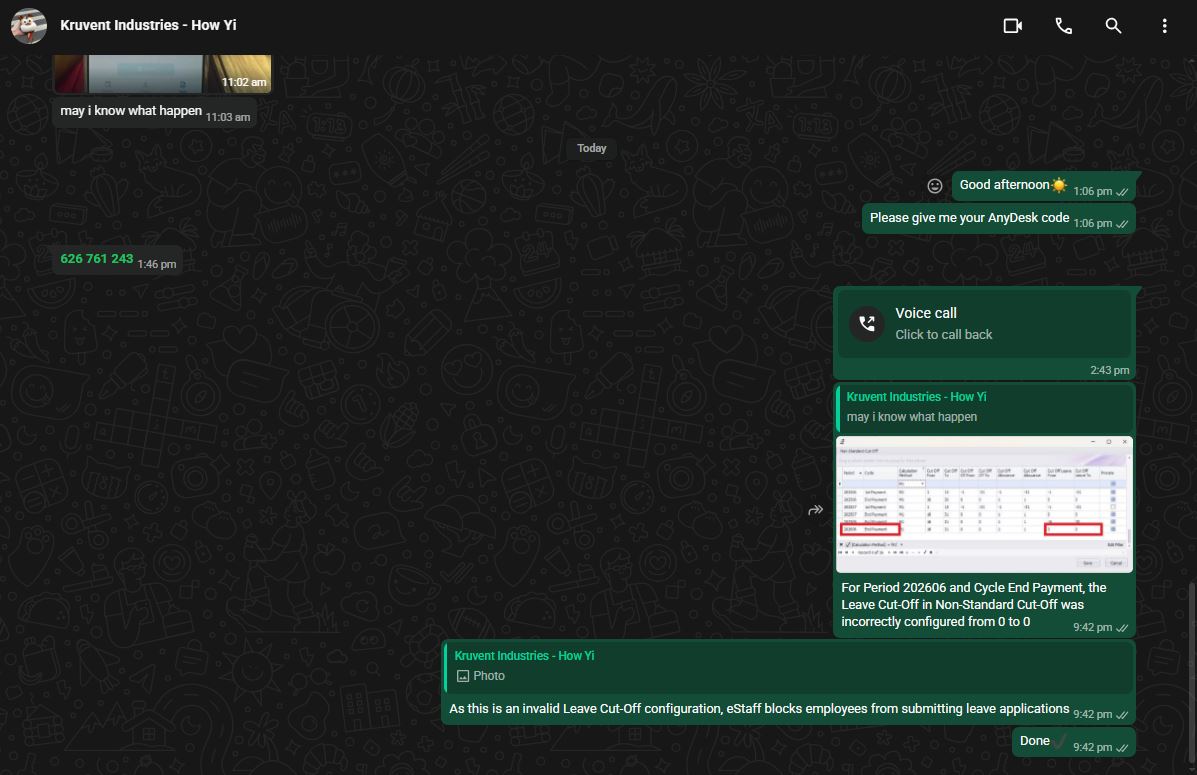1197x775 pixels.
Task: Forward the cut-off screenshot message
Action: [x=815, y=510]
